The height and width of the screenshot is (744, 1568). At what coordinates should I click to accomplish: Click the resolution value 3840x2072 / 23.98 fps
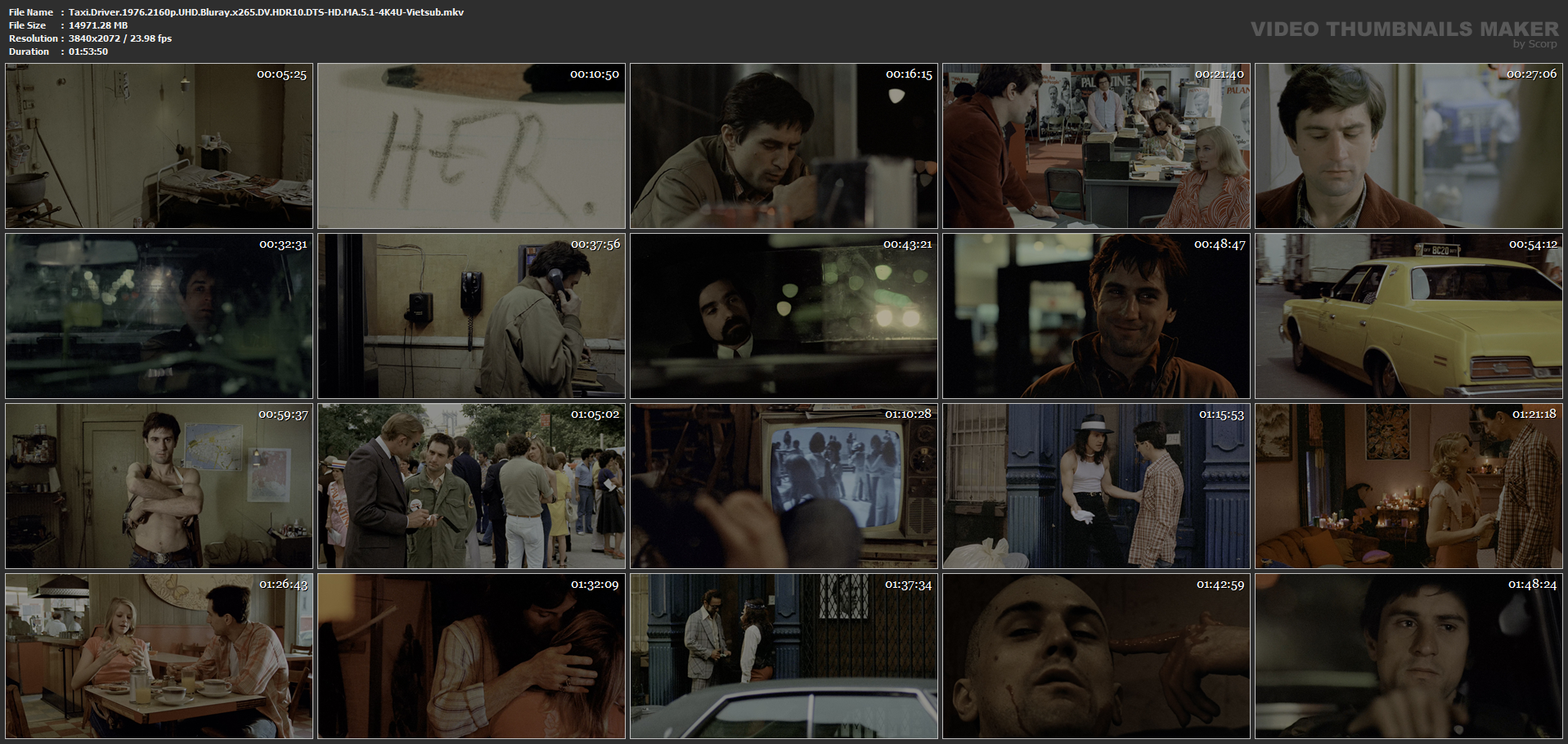(120, 38)
